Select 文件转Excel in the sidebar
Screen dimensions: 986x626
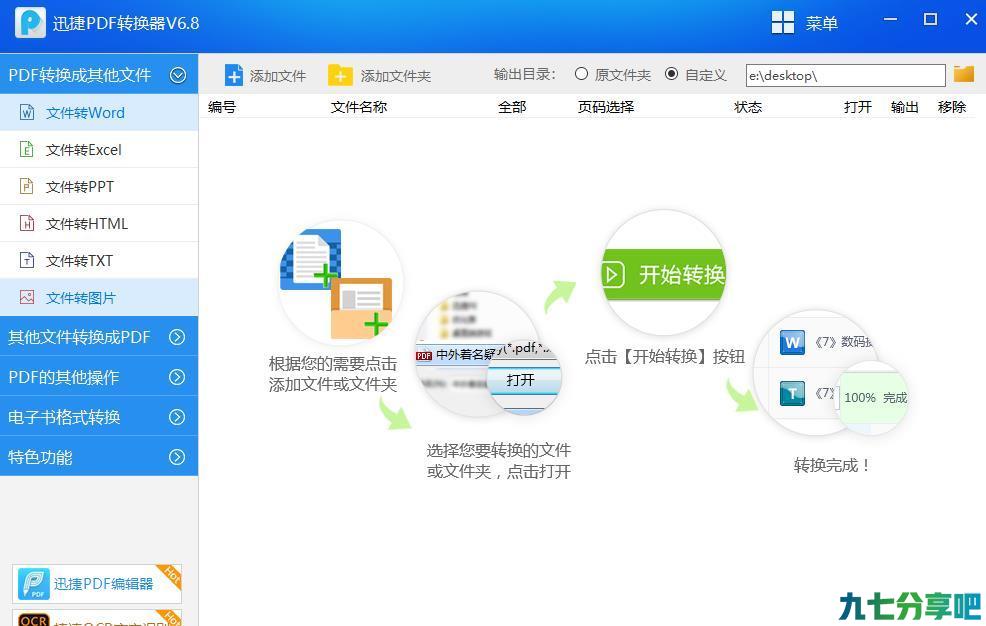coord(99,150)
